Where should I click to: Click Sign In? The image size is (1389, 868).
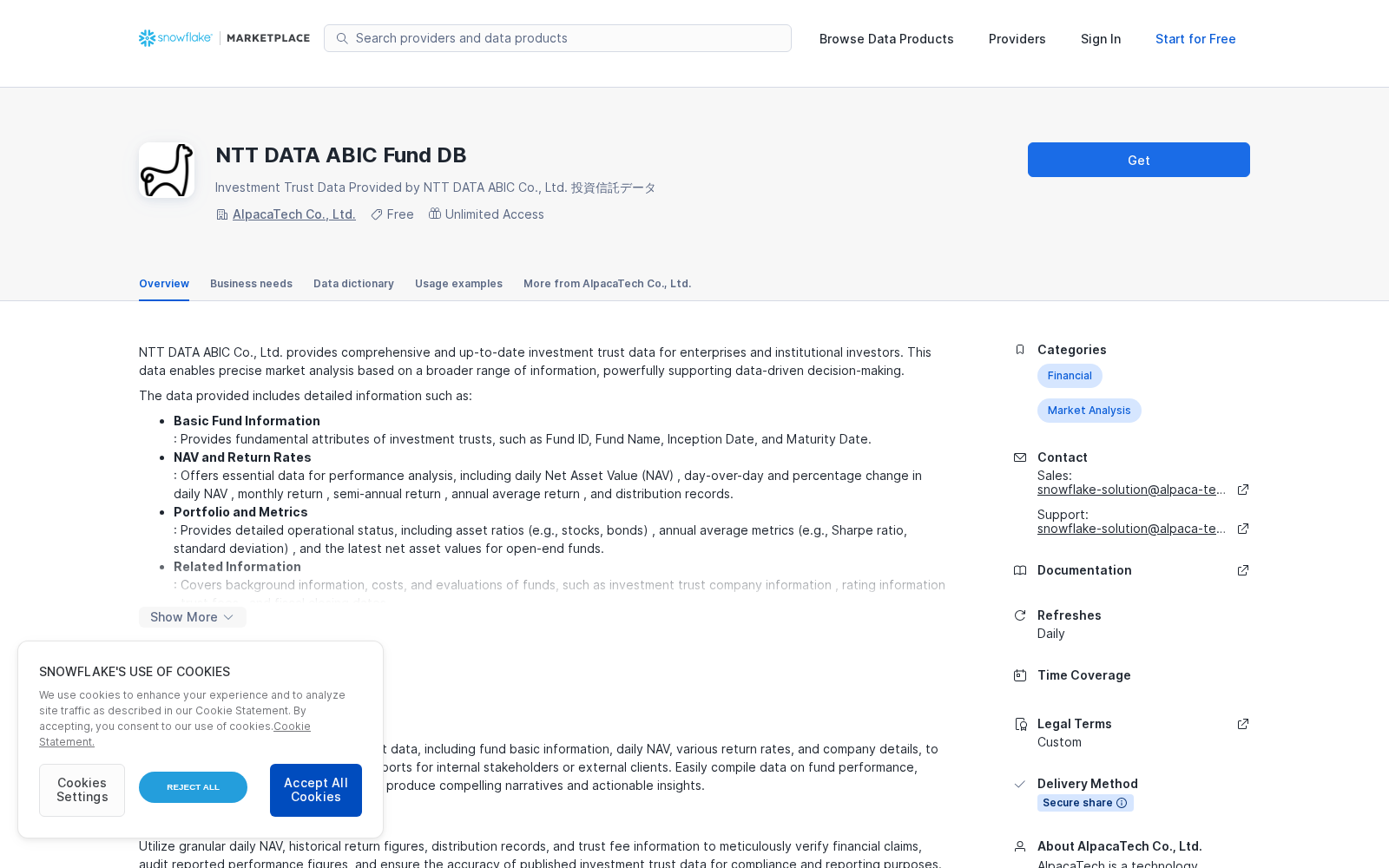1101,39
